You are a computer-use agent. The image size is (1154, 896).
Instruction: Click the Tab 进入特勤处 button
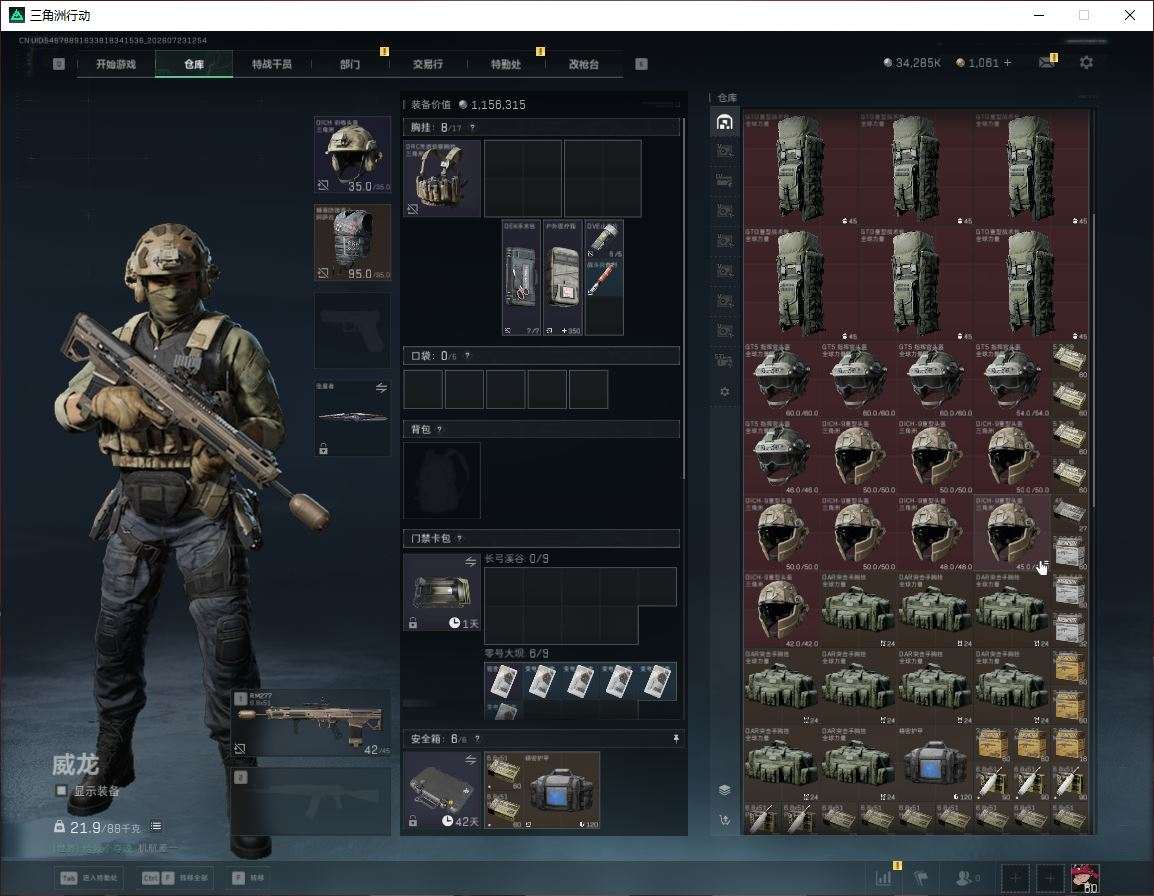point(89,878)
